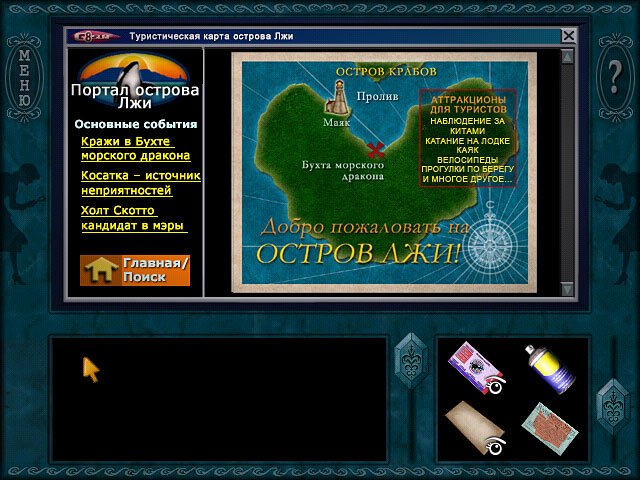Open 'Кражи в Бухте морского дракона' article
640x480 pixels.
click(x=136, y=148)
